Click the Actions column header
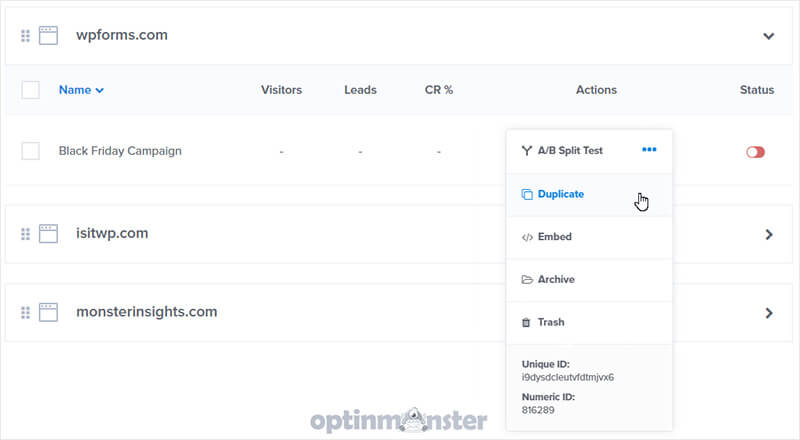 [x=596, y=90]
